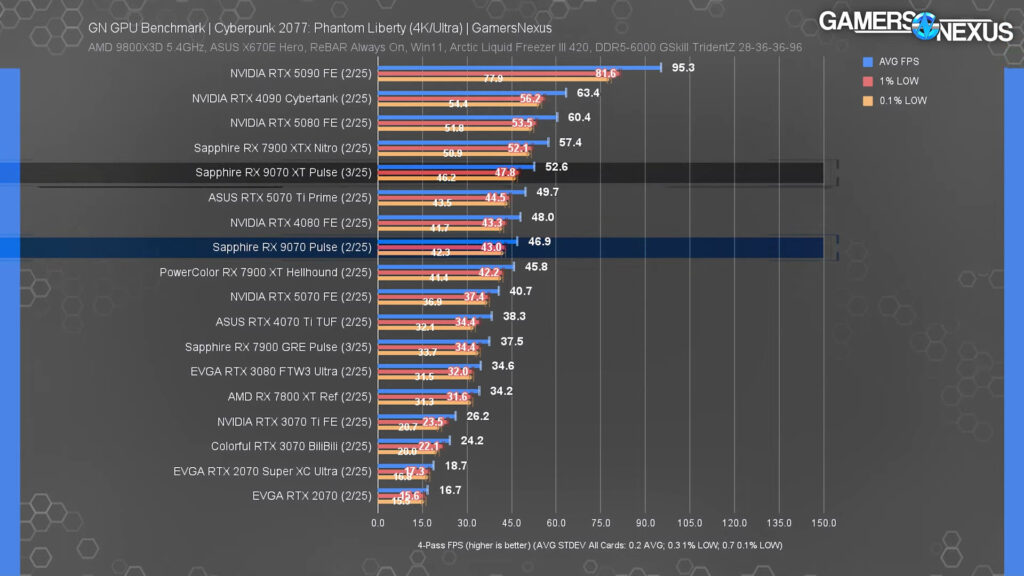Click the 56.2 one-percent low value
This screenshot has height=576, width=1024.
(530, 99)
